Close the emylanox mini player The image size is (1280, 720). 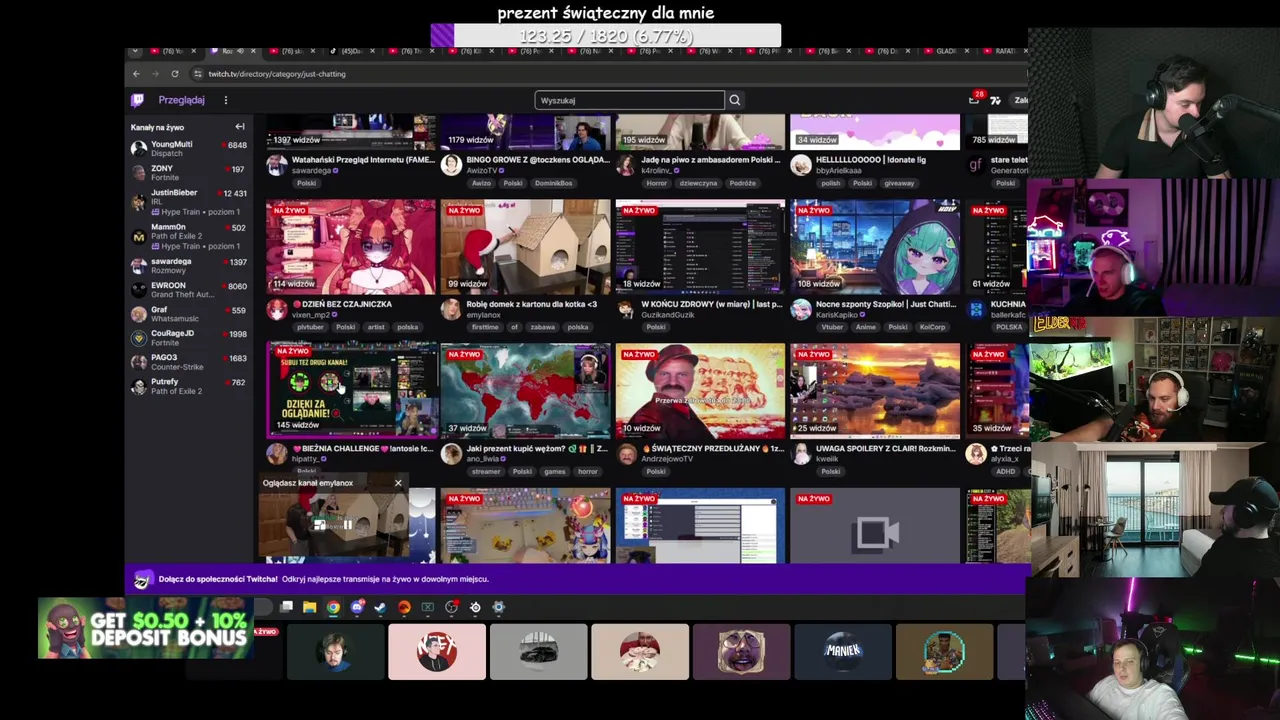pyautogui.click(x=398, y=483)
